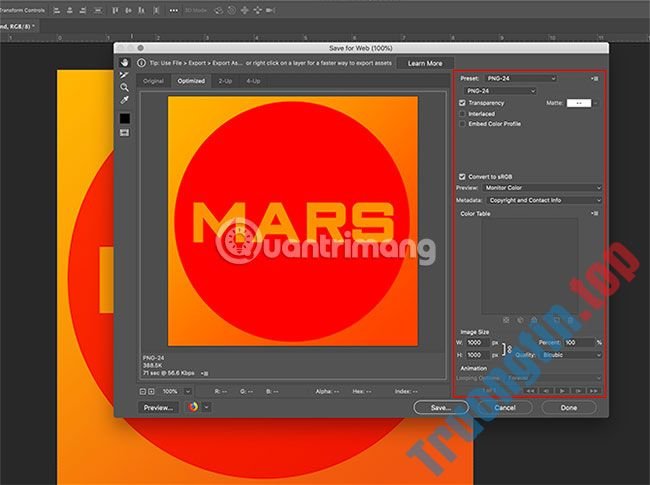Click zoom in plus icon
Image resolution: width=650 pixels, height=485 pixels.
tap(151, 391)
